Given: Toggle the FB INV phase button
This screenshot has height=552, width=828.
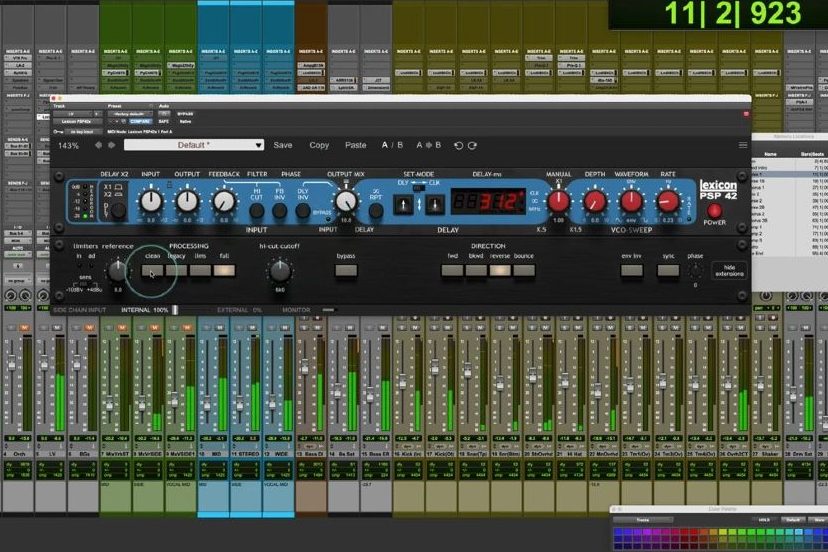Looking at the screenshot, I should [279, 210].
